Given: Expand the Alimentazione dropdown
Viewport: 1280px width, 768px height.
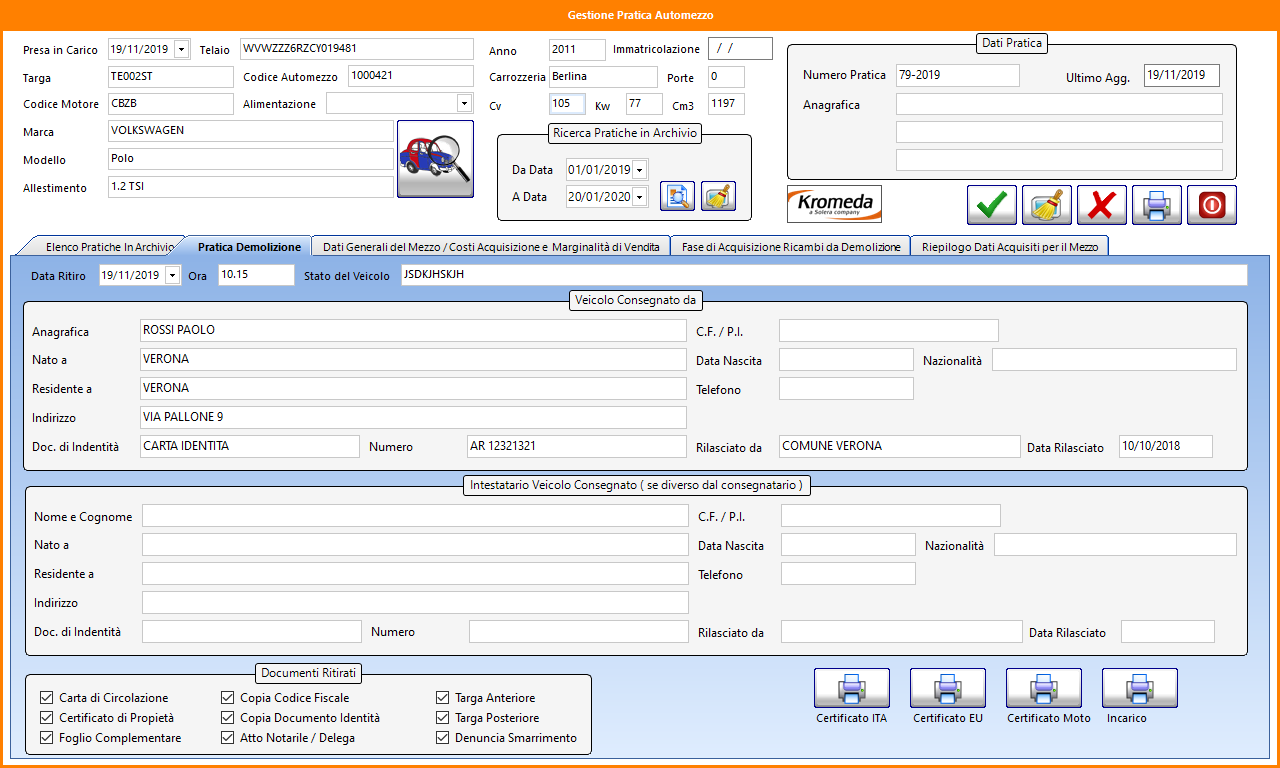Looking at the screenshot, I should click(x=464, y=103).
